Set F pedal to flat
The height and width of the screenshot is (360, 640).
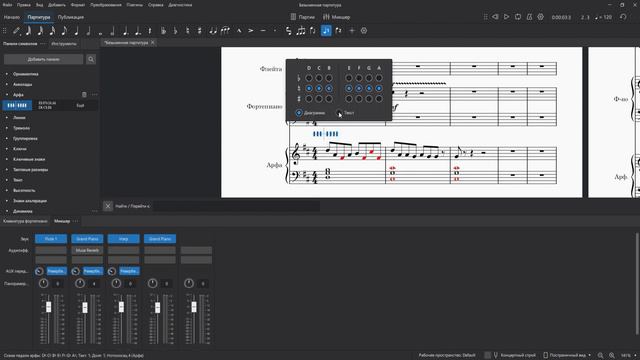tap(359, 78)
